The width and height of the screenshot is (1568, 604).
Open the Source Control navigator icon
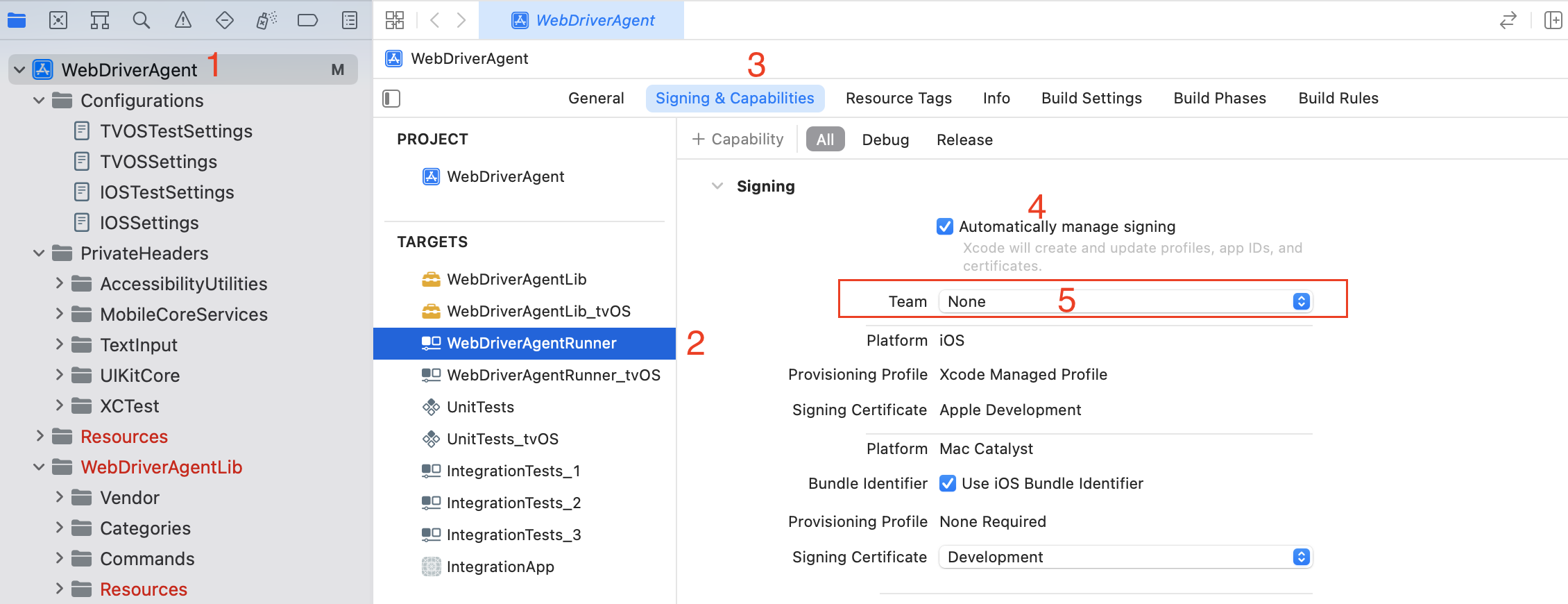pyautogui.click(x=58, y=20)
